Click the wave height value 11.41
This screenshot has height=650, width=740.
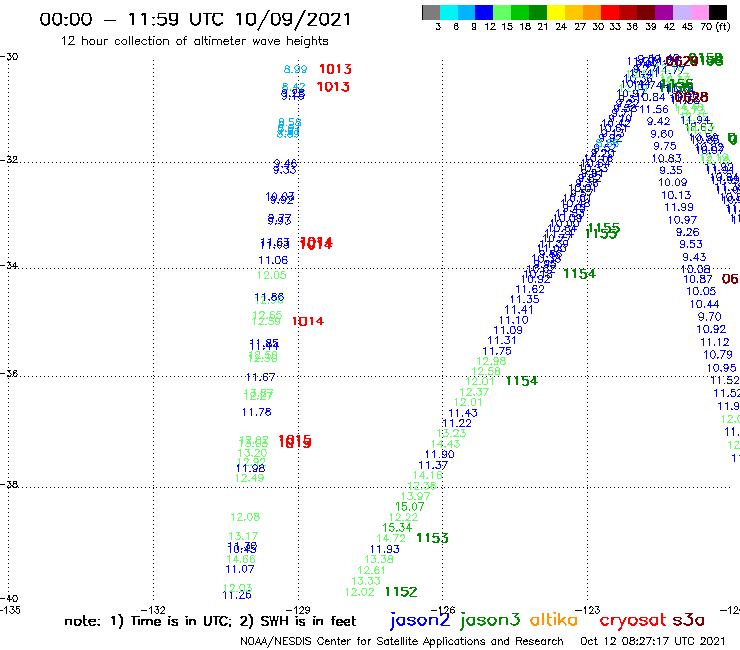pos(519,310)
